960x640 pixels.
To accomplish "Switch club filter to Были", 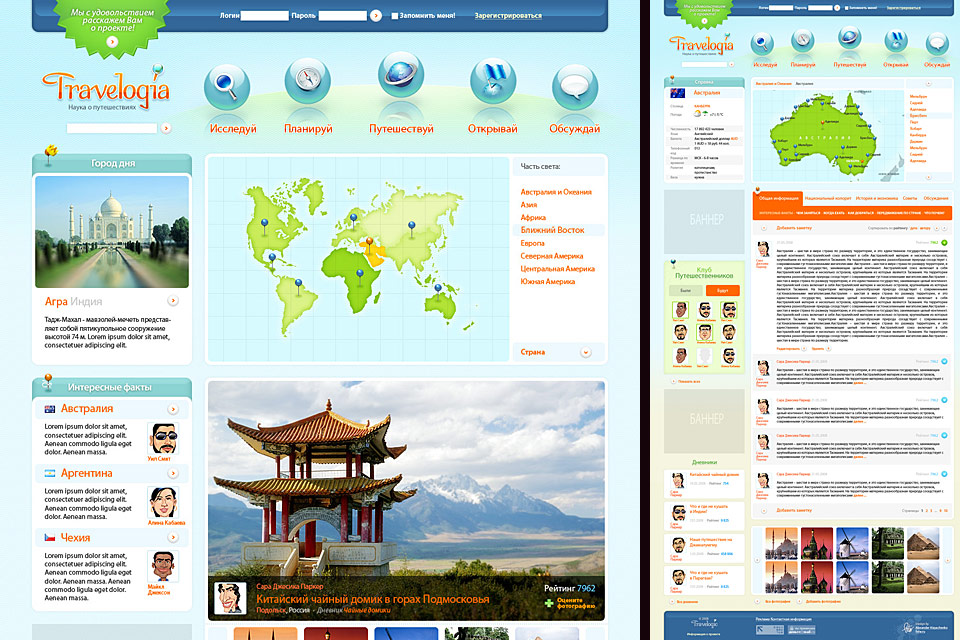I will [686, 290].
